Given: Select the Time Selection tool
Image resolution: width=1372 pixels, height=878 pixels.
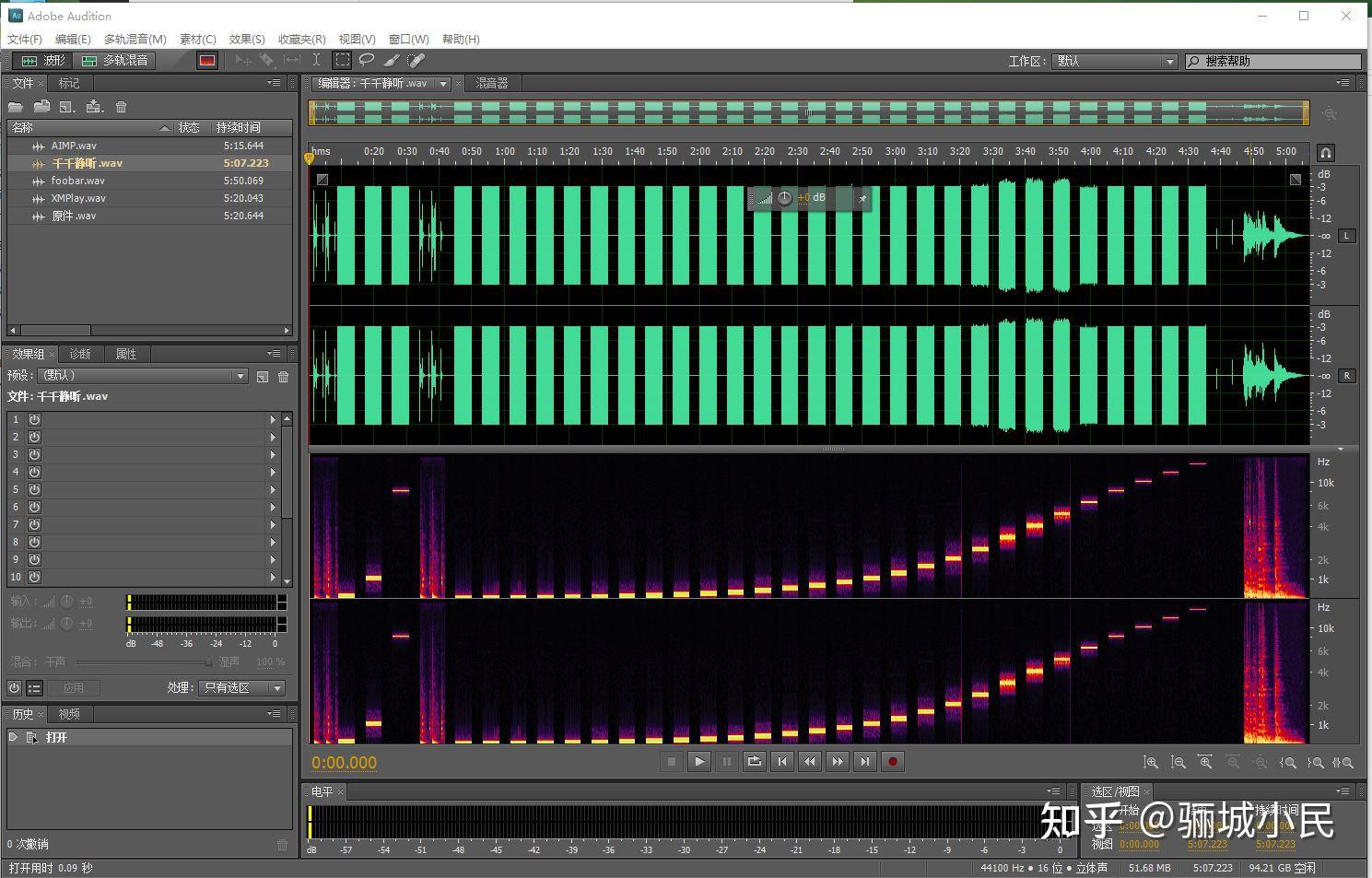Looking at the screenshot, I should (316, 60).
